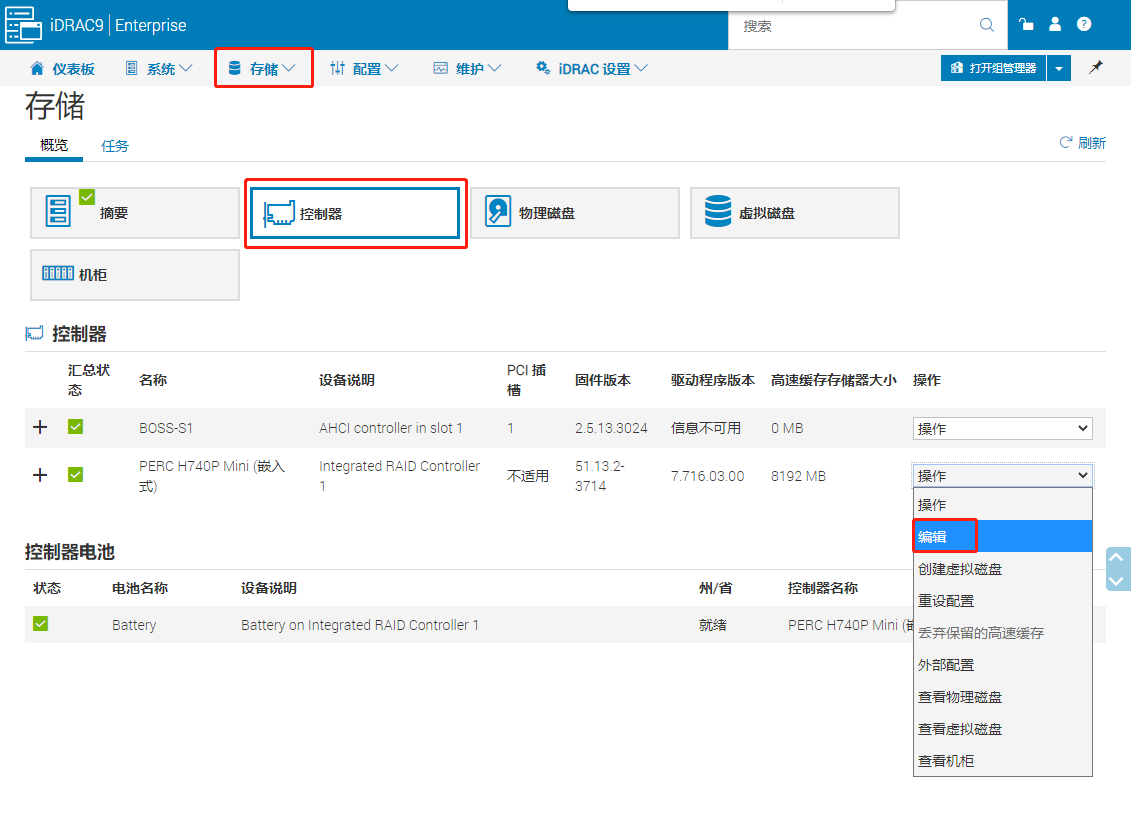Open the BOSS-S1 操作 action dropdown

coord(1001,427)
